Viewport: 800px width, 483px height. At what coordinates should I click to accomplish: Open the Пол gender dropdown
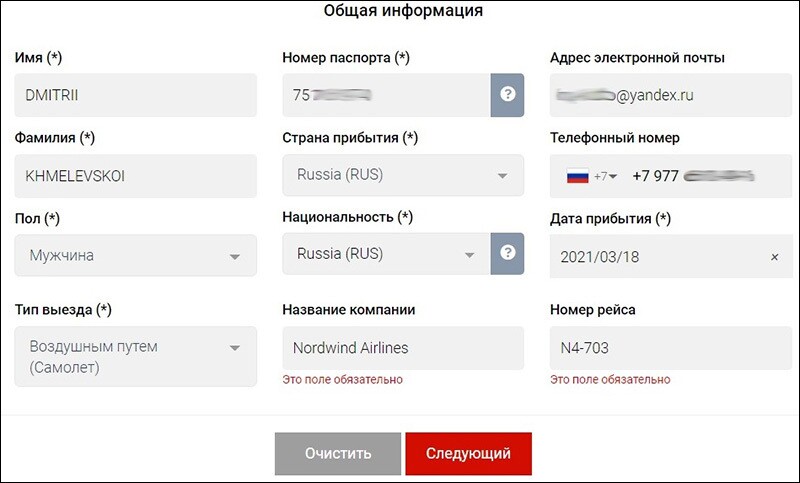pos(136,256)
